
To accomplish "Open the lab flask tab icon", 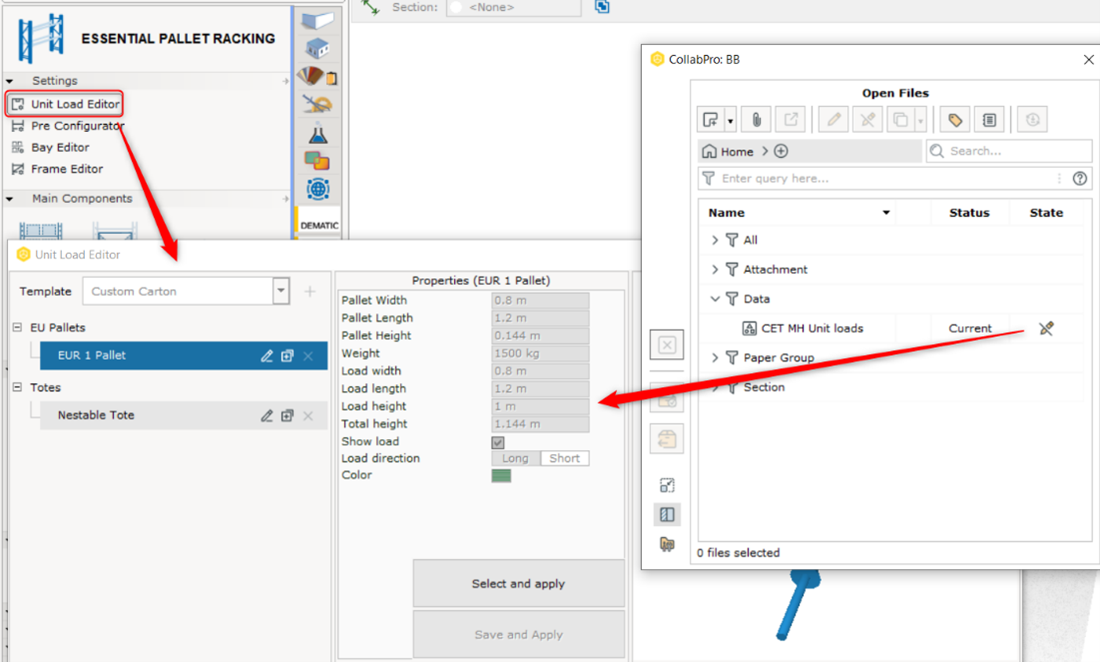I will tap(318, 133).
